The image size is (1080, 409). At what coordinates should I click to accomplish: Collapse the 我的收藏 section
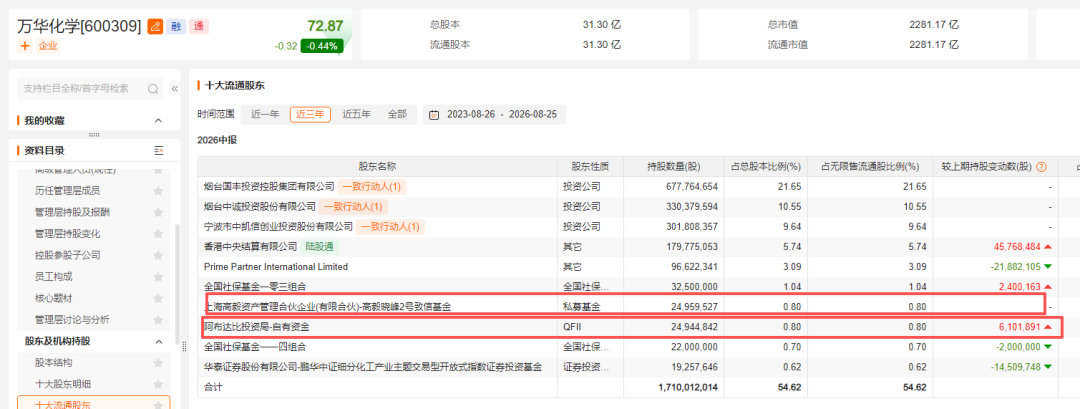[x=158, y=120]
